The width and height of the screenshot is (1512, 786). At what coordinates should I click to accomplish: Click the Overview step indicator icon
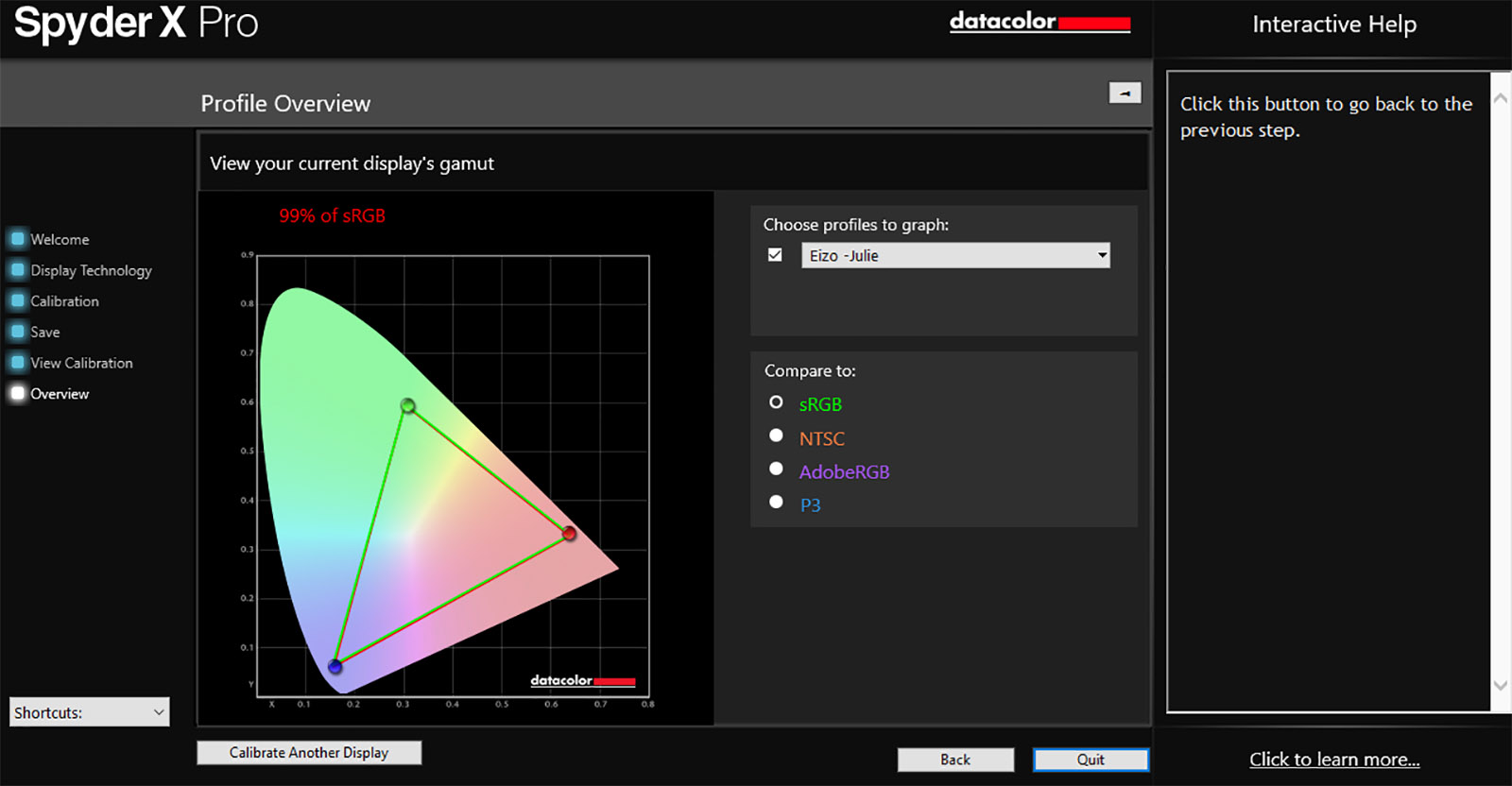18,394
